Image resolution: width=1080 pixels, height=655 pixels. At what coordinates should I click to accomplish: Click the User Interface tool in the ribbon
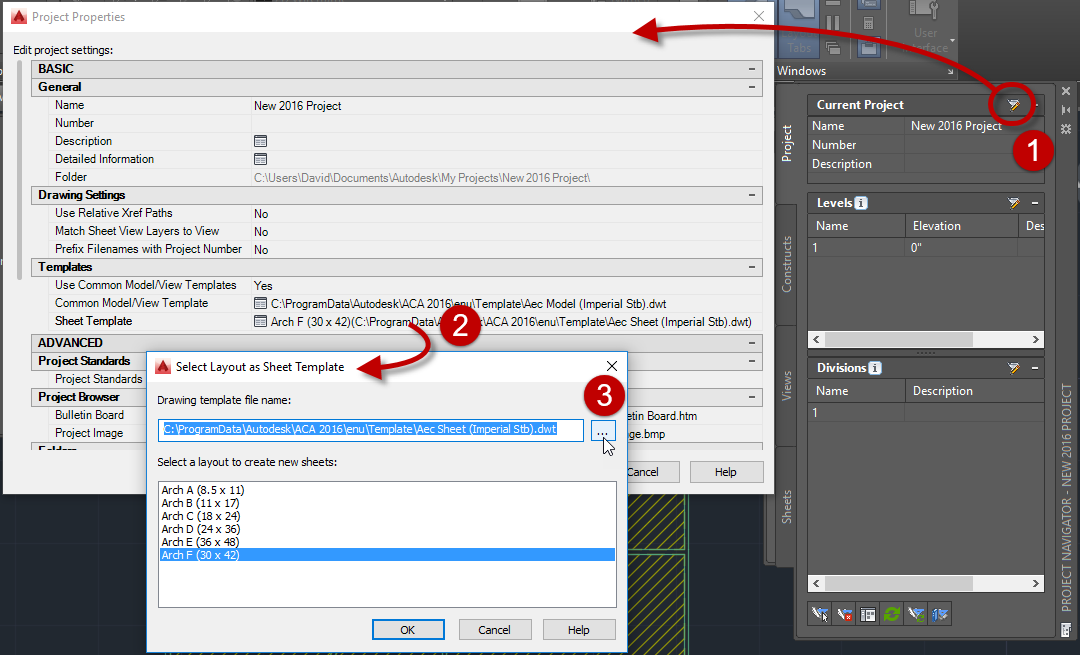pos(925,25)
